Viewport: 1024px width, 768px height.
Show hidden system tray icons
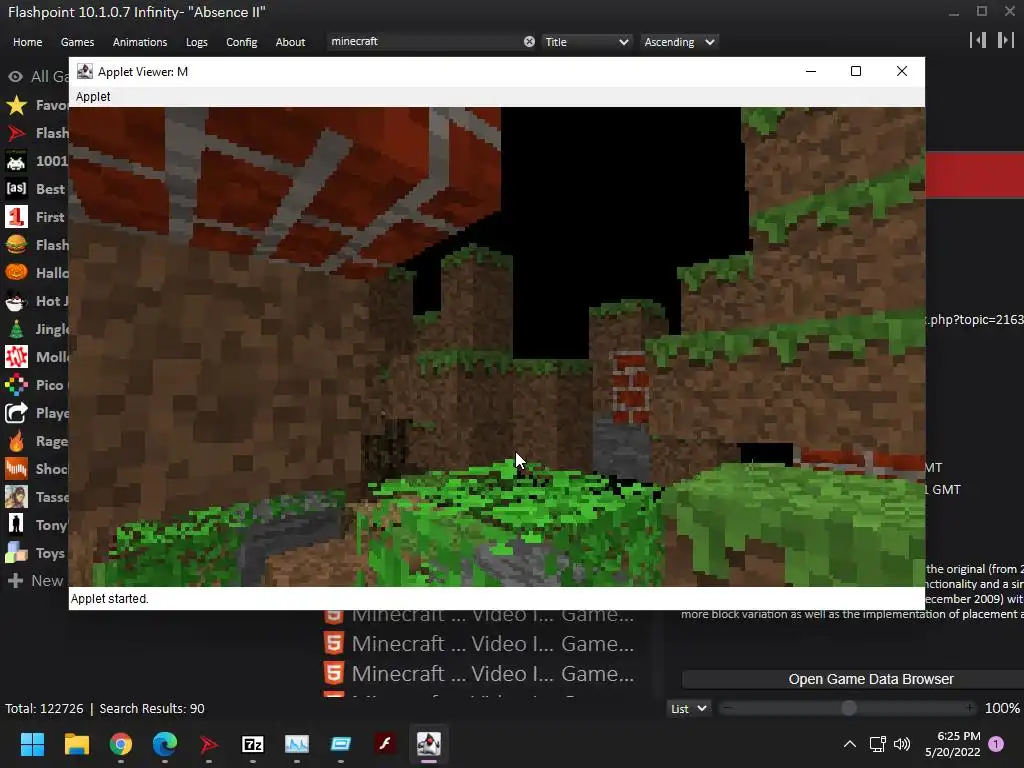850,744
